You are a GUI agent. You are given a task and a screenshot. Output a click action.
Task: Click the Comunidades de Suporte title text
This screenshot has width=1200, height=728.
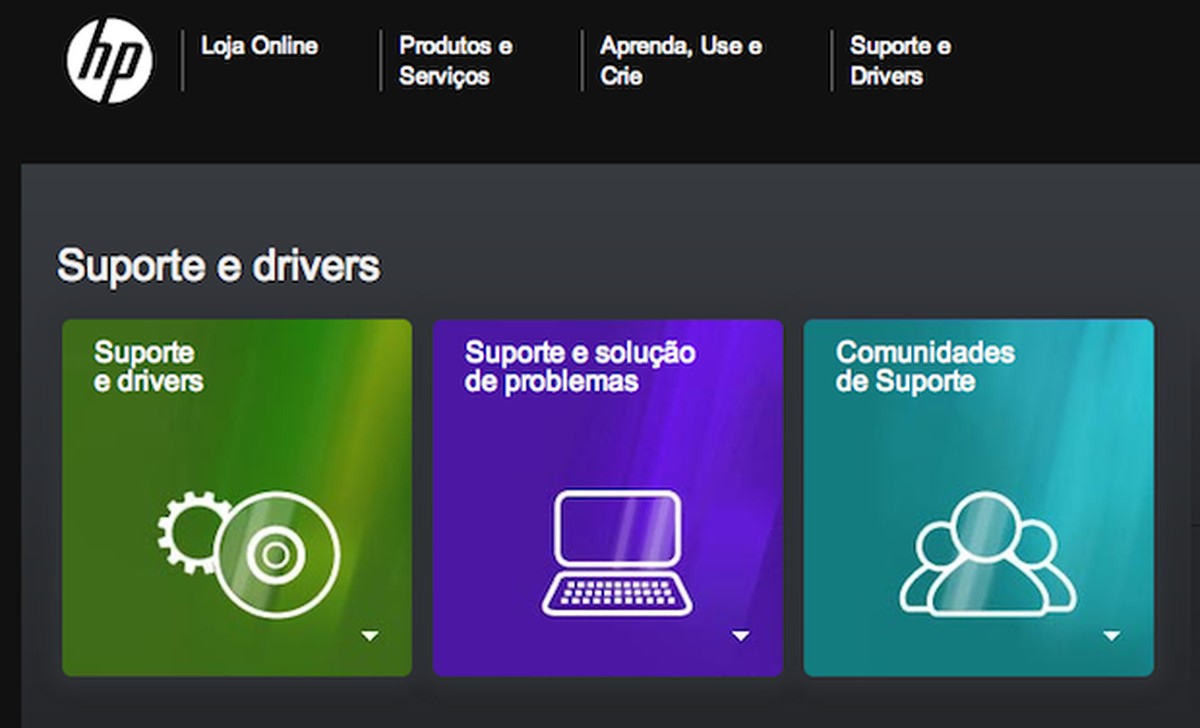point(924,366)
